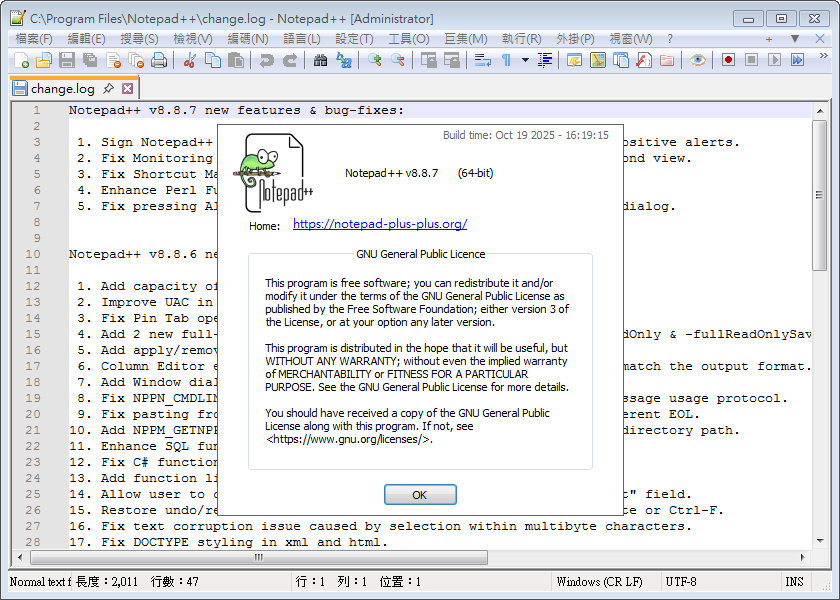840x600 pixels.
Task: Open the 檔案(F) menu
Action: pos(34,39)
